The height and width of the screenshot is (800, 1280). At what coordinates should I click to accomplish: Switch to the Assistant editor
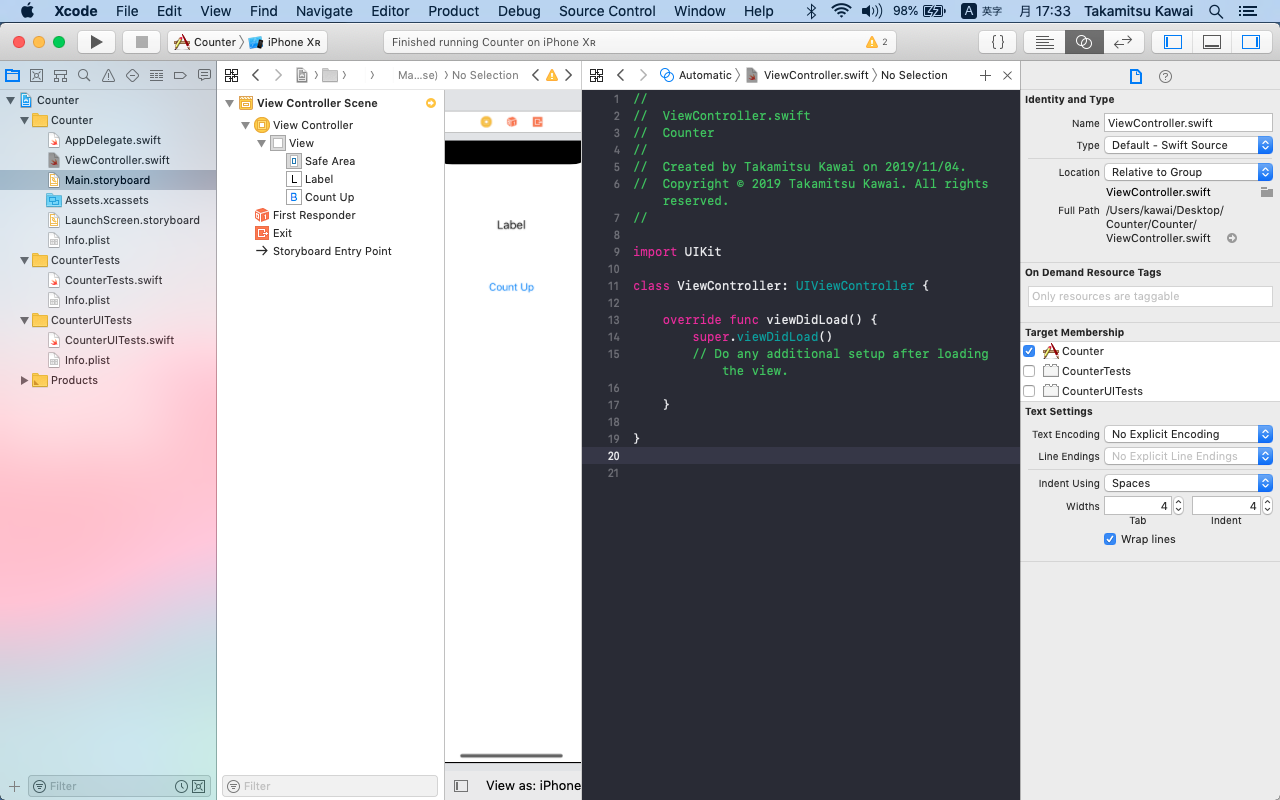(x=1083, y=42)
